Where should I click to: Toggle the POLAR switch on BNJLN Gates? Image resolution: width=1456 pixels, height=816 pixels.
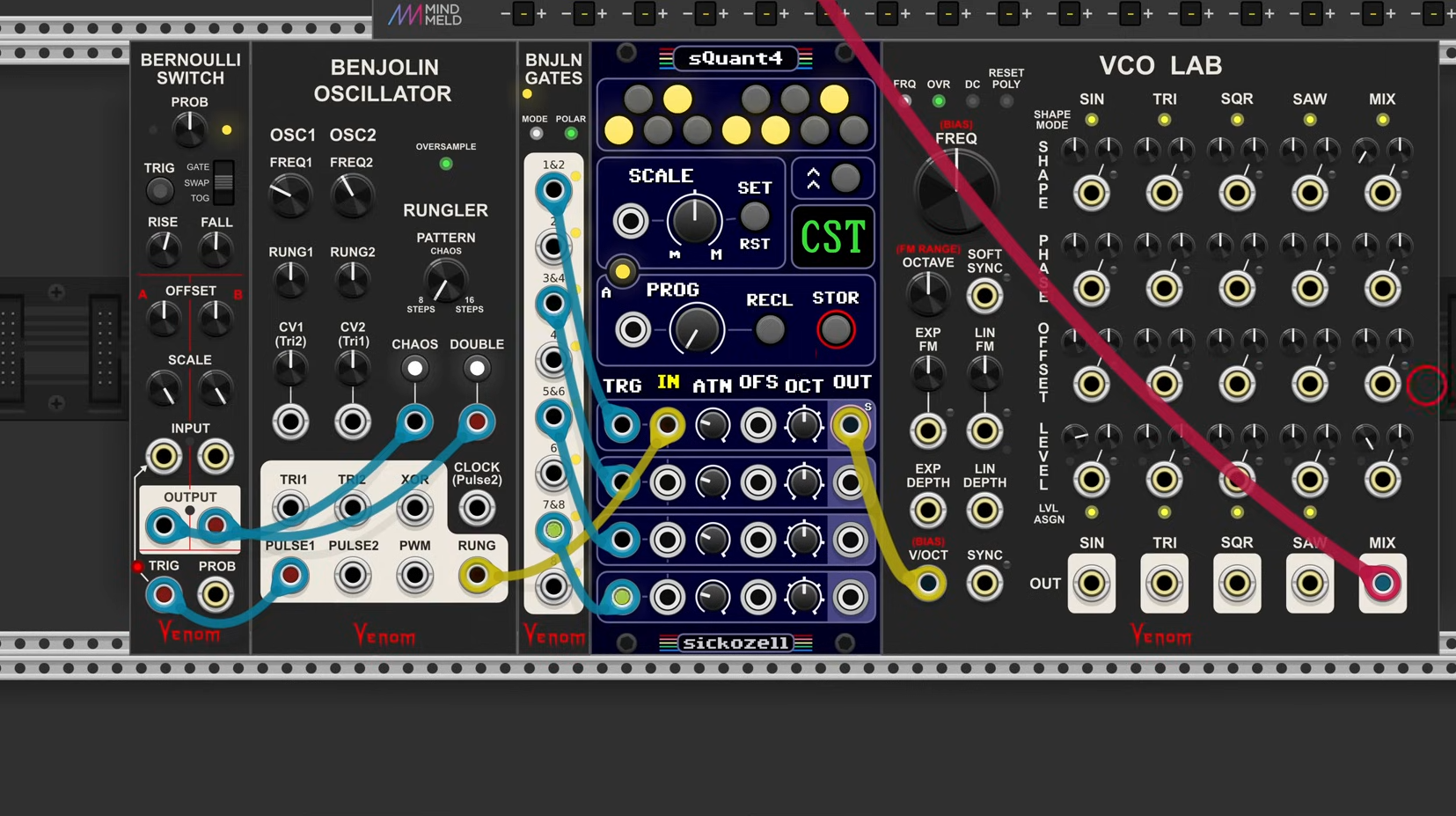(x=570, y=132)
